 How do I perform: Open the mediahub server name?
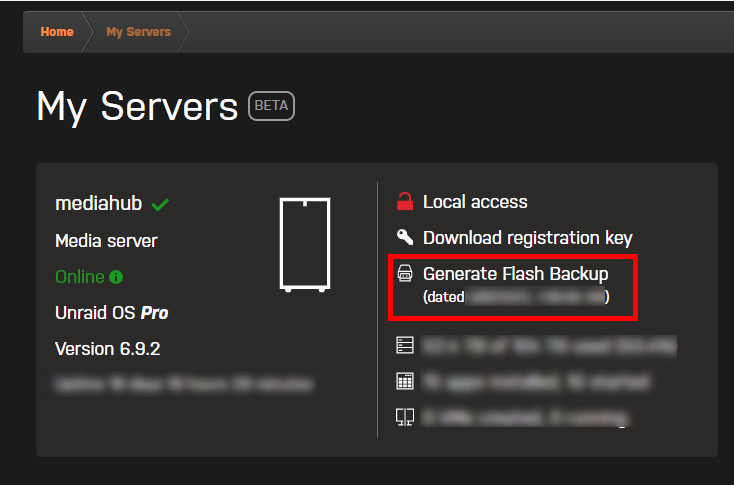98,203
